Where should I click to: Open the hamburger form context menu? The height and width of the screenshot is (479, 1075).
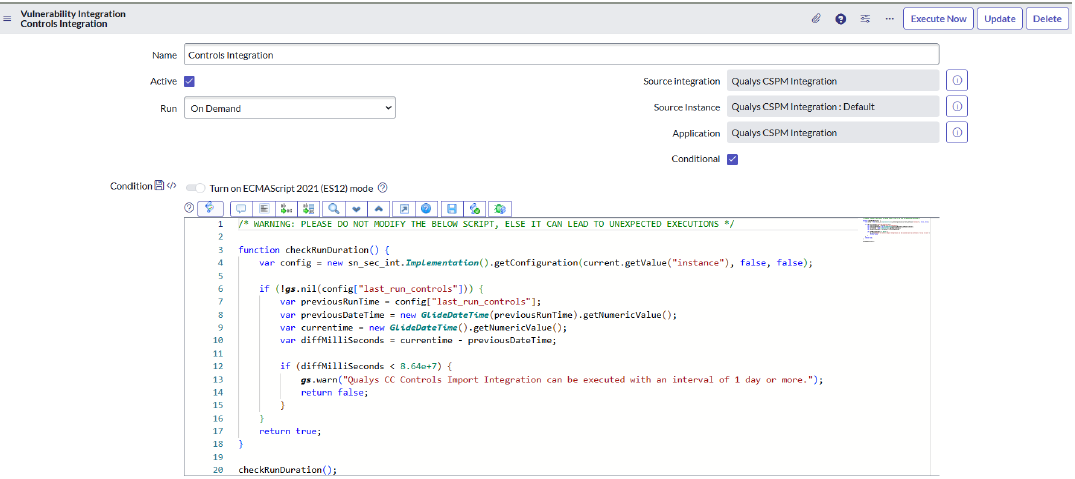point(8,18)
